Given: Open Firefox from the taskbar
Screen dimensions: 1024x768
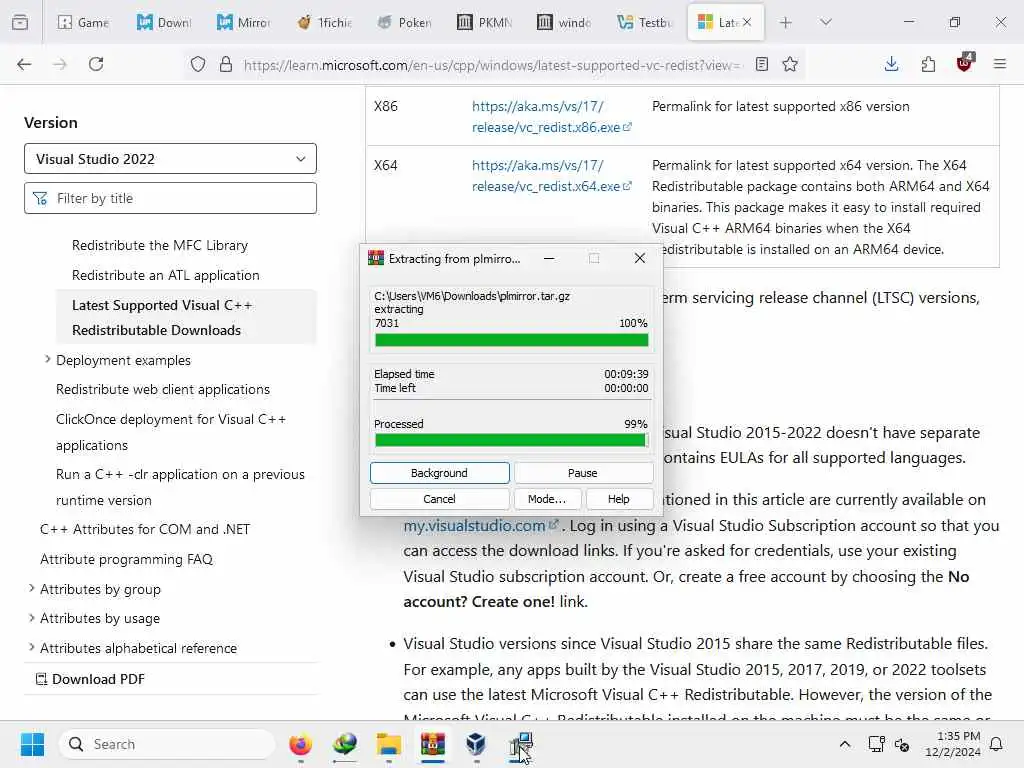Looking at the screenshot, I should (300, 744).
